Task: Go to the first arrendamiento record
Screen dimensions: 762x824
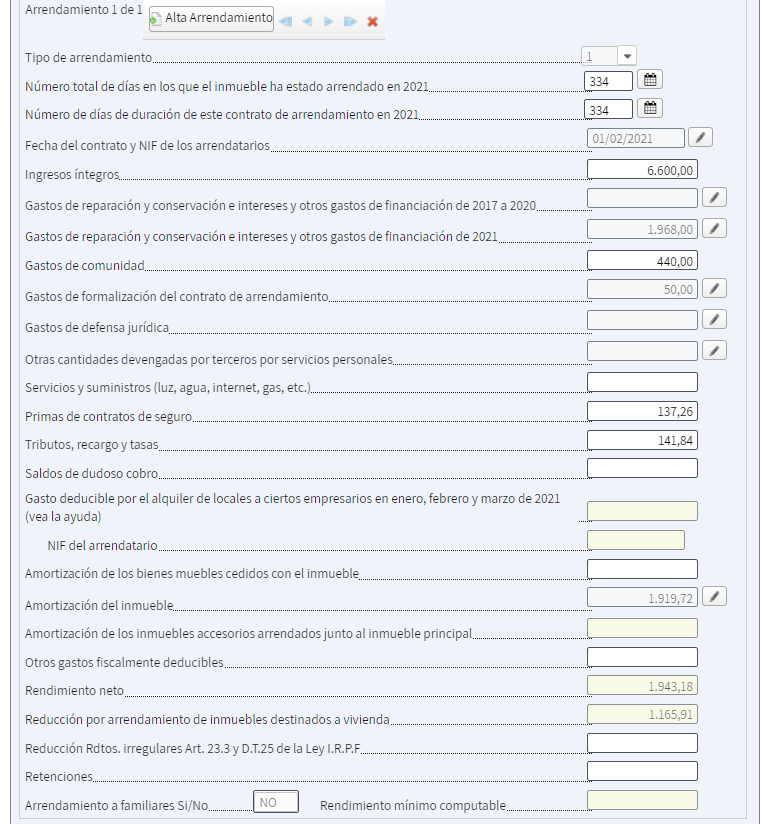Action: point(286,21)
